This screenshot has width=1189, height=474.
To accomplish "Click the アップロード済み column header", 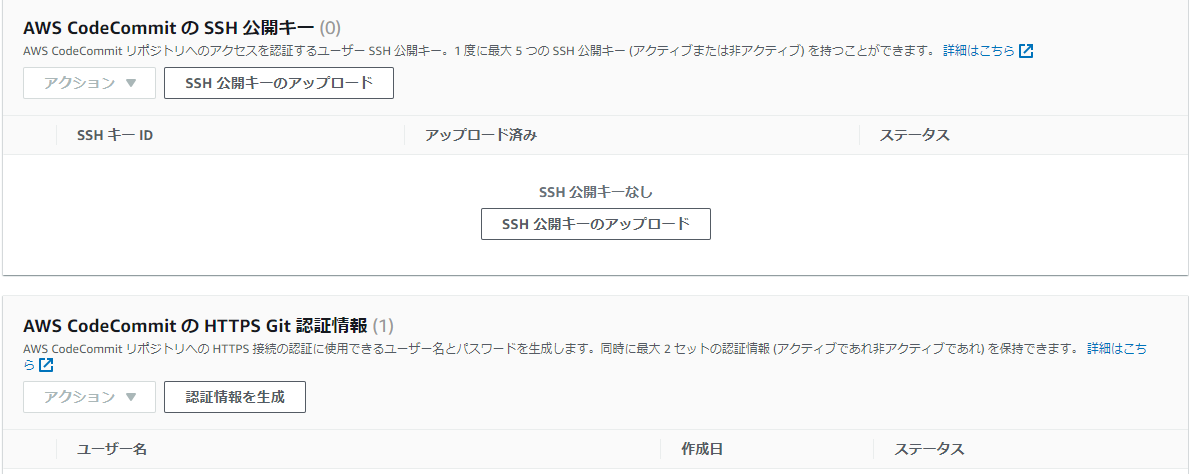I will (x=481, y=135).
